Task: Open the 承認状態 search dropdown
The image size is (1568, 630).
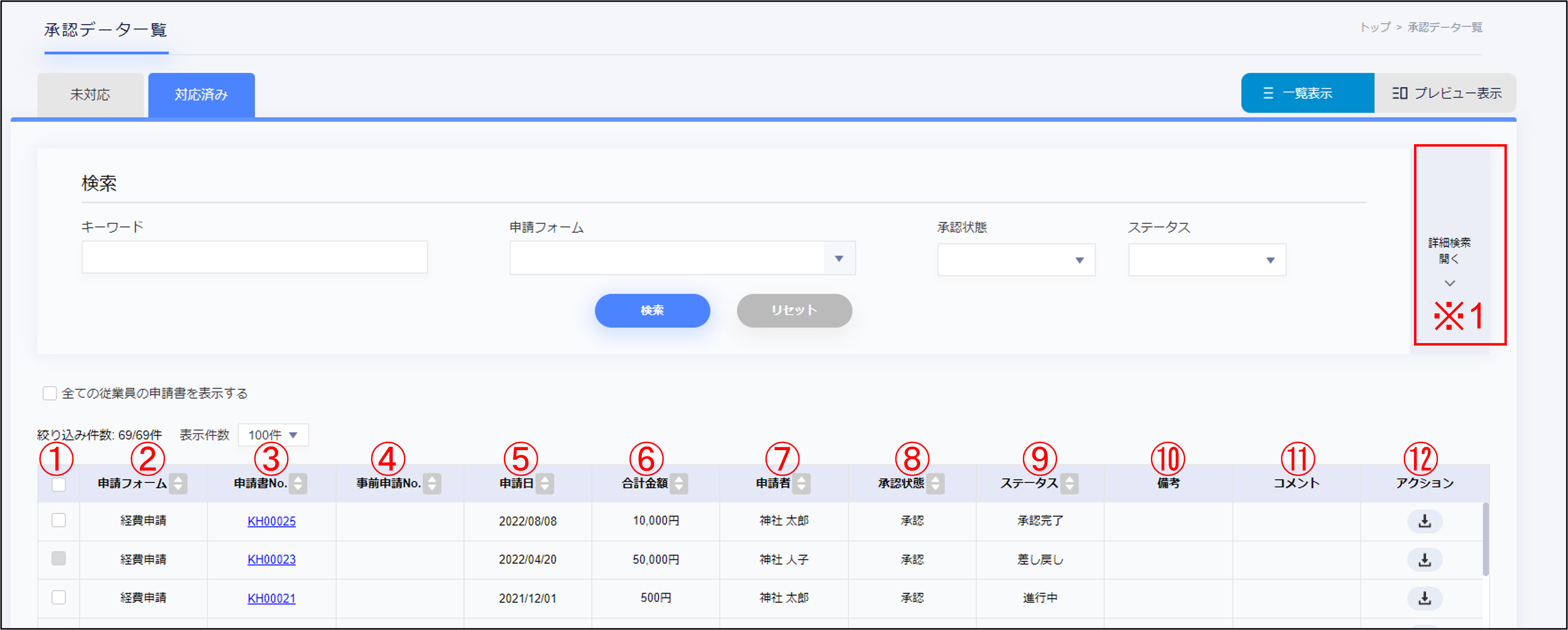Action: tap(1016, 260)
